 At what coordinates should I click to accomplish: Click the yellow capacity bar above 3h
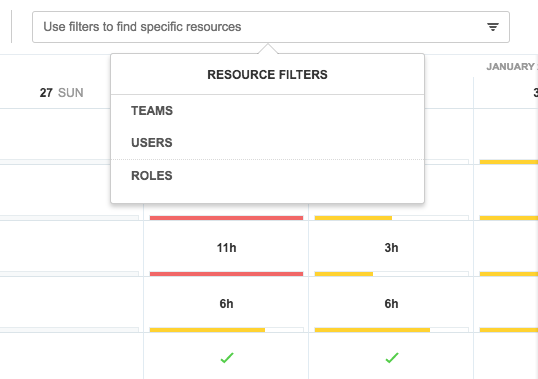pos(353,218)
